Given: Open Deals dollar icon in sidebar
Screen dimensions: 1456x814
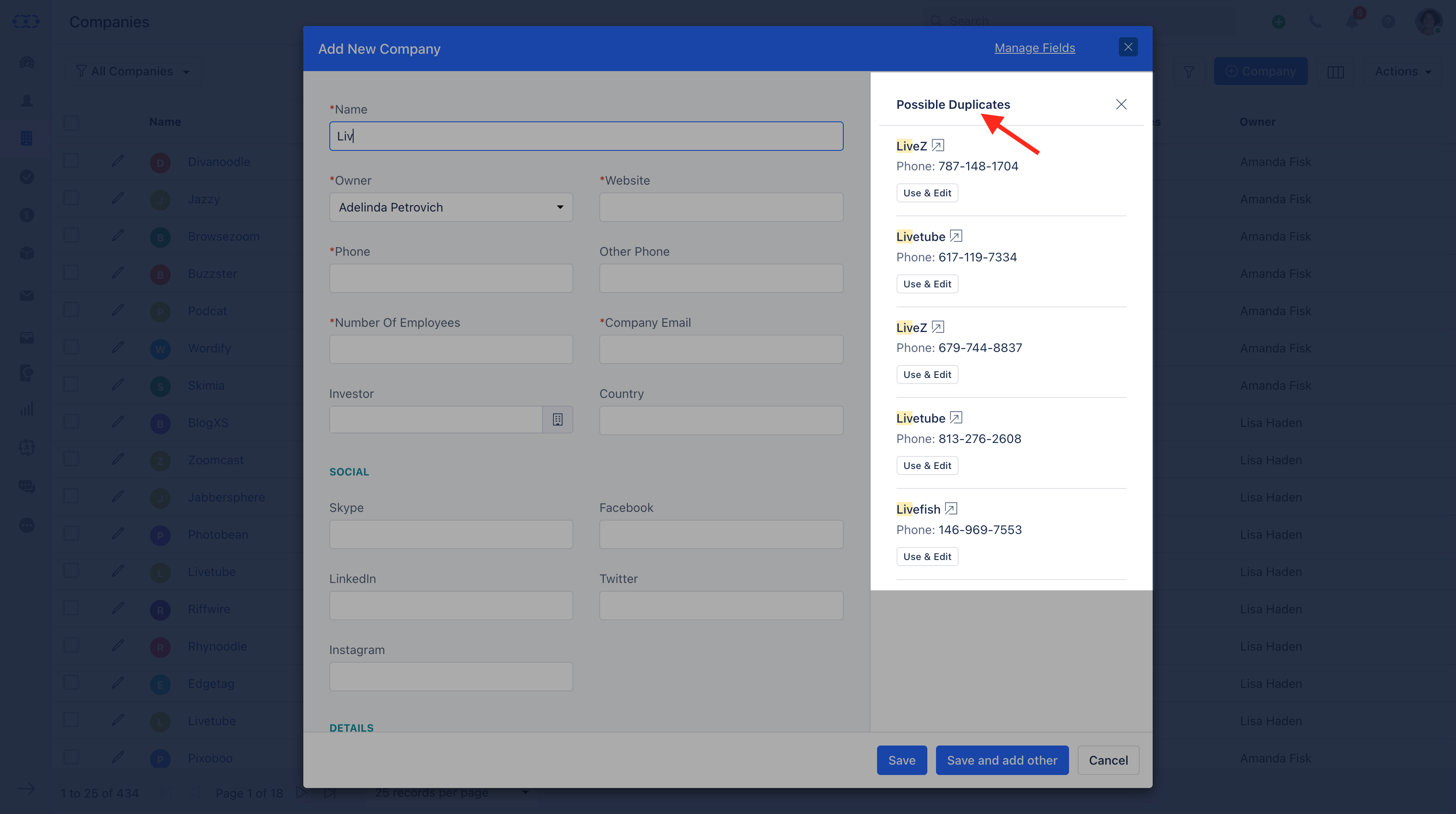Looking at the screenshot, I should pyautogui.click(x=26, y=215).
